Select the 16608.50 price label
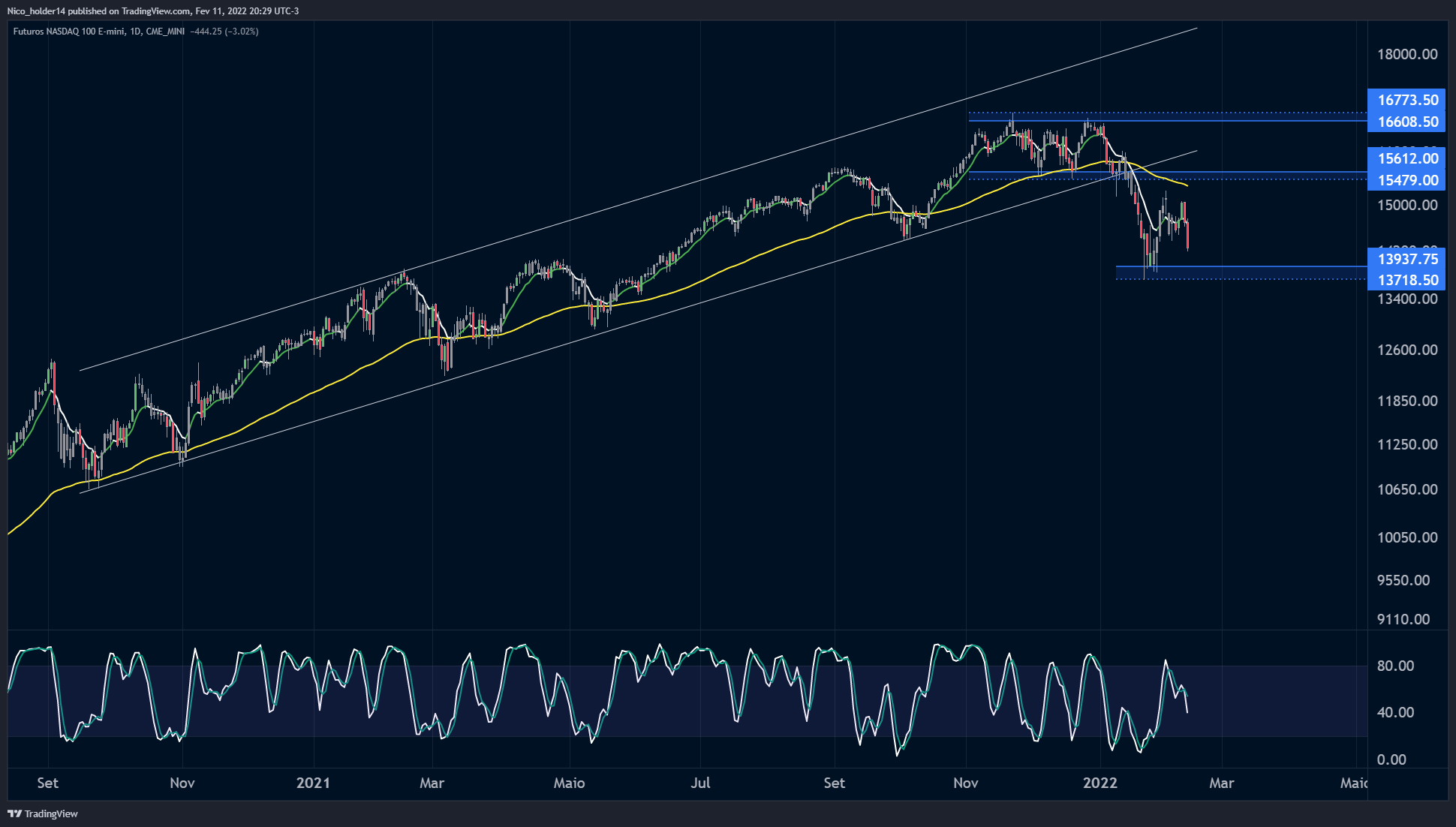This screenshot has width=1456, height=827. [1407, 122]
